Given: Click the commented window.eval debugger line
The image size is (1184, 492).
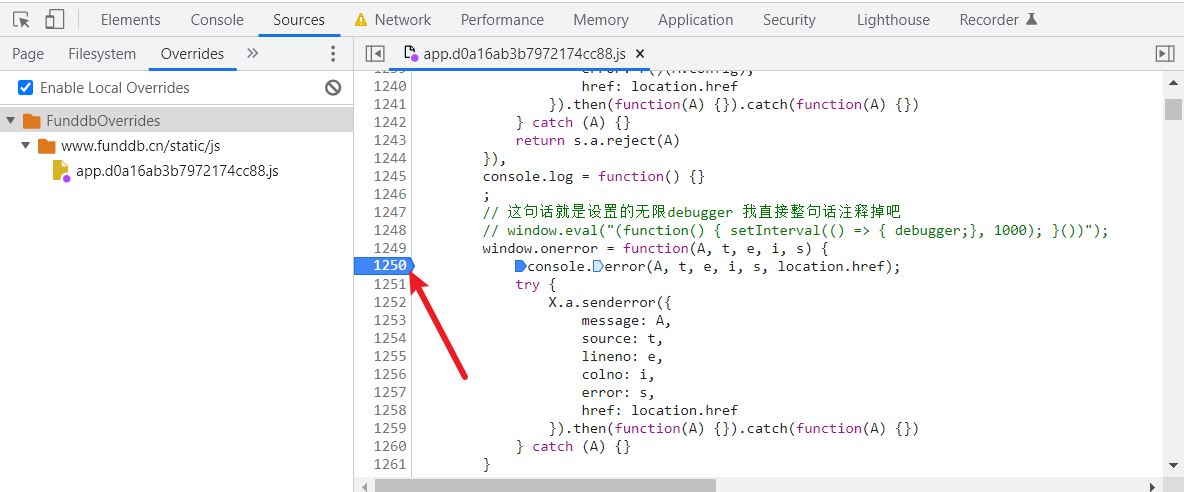Looking at the screenshot, I should point(796,230).
